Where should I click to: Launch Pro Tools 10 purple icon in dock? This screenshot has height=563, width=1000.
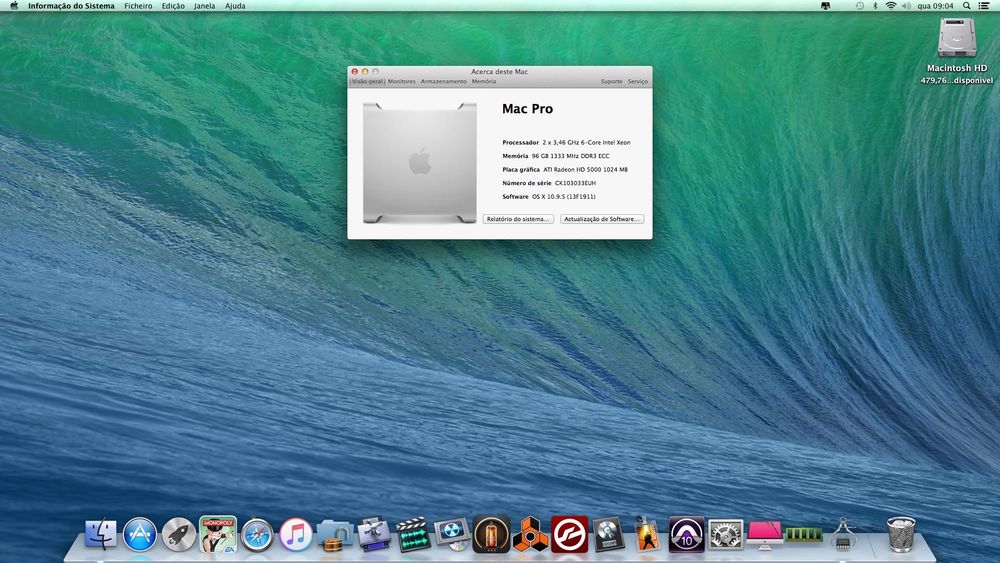click(686, 534)
